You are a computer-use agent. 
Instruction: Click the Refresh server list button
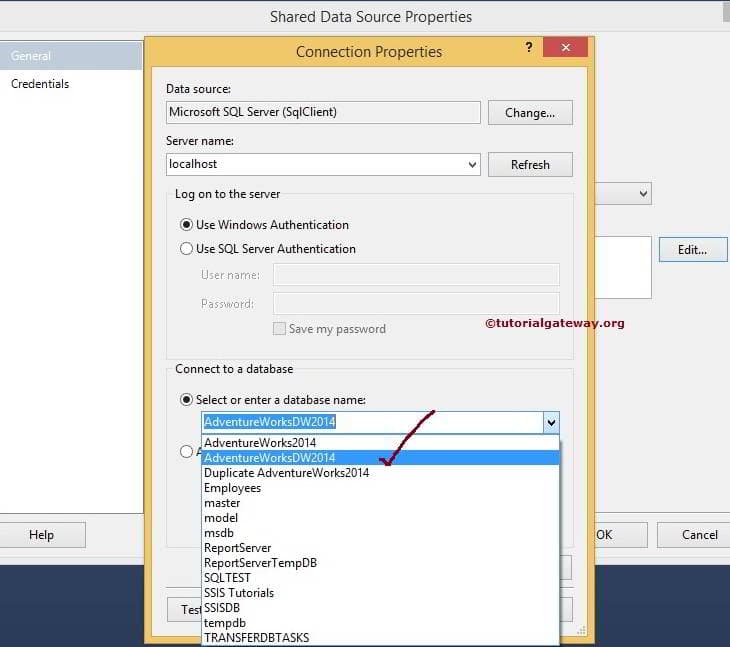(x=530, y=165)
